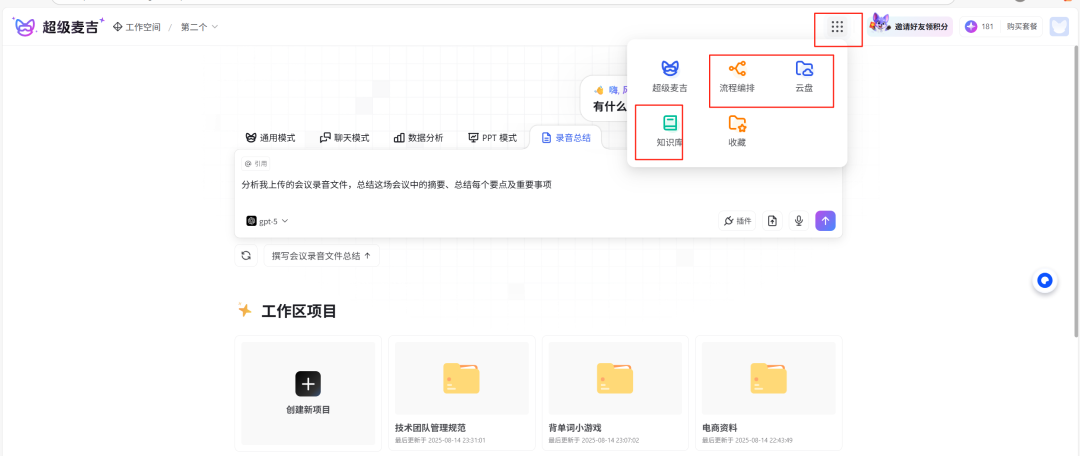Screen dimensions: 1080x456
Task: Switch to the PPT 模式 tab
Action: 492,138
